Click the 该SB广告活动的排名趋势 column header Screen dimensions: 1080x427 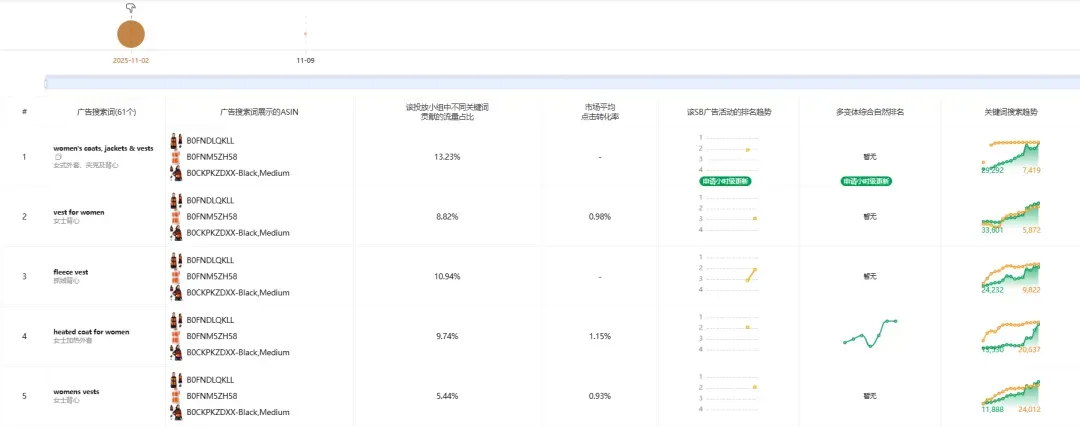(729, 112)
